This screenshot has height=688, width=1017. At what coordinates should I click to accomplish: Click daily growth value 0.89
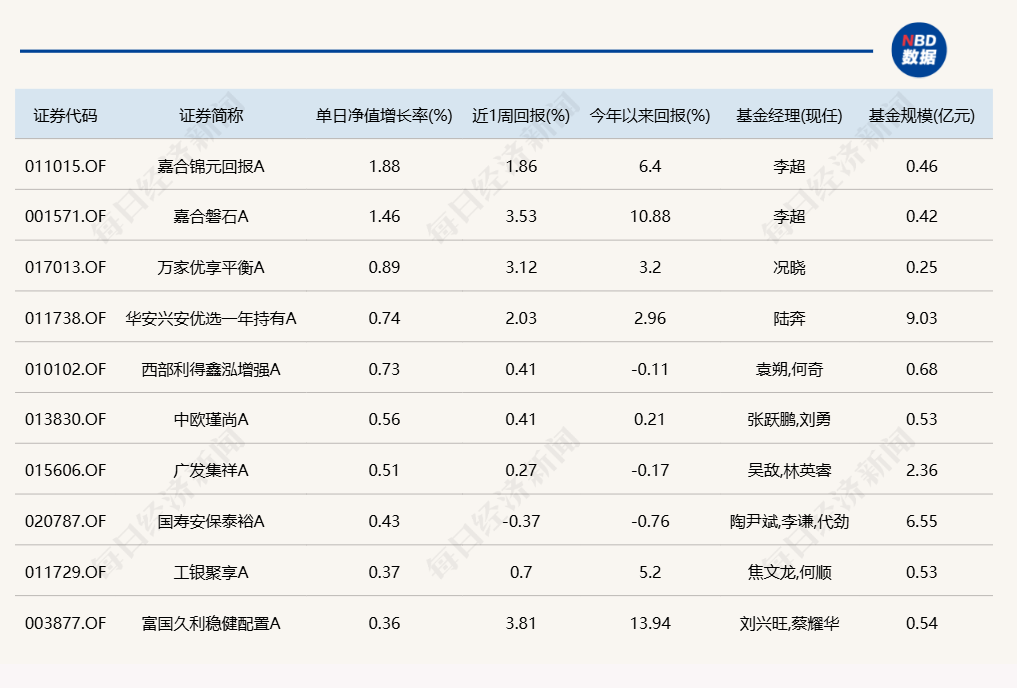point(384,267)
